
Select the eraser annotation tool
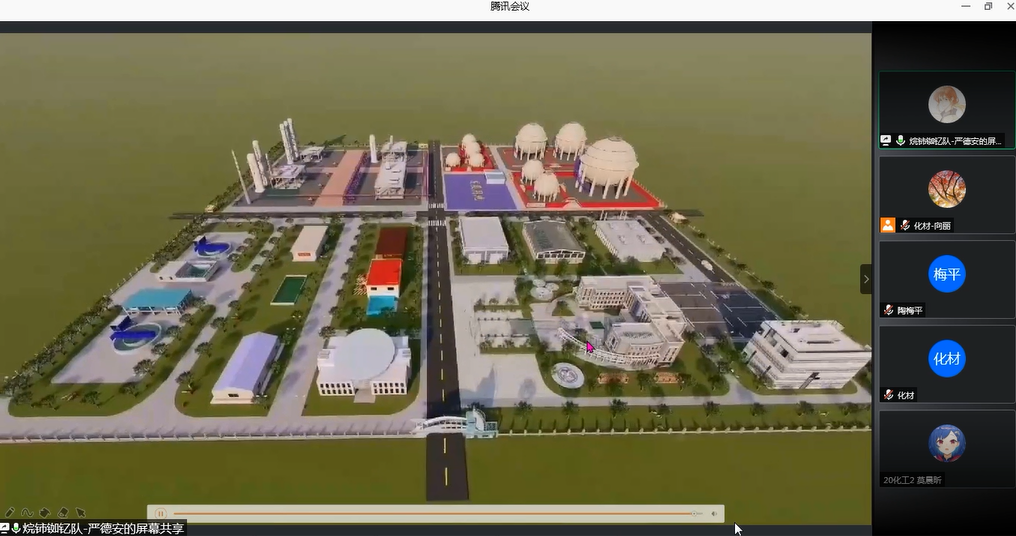[x=61, y=512]
